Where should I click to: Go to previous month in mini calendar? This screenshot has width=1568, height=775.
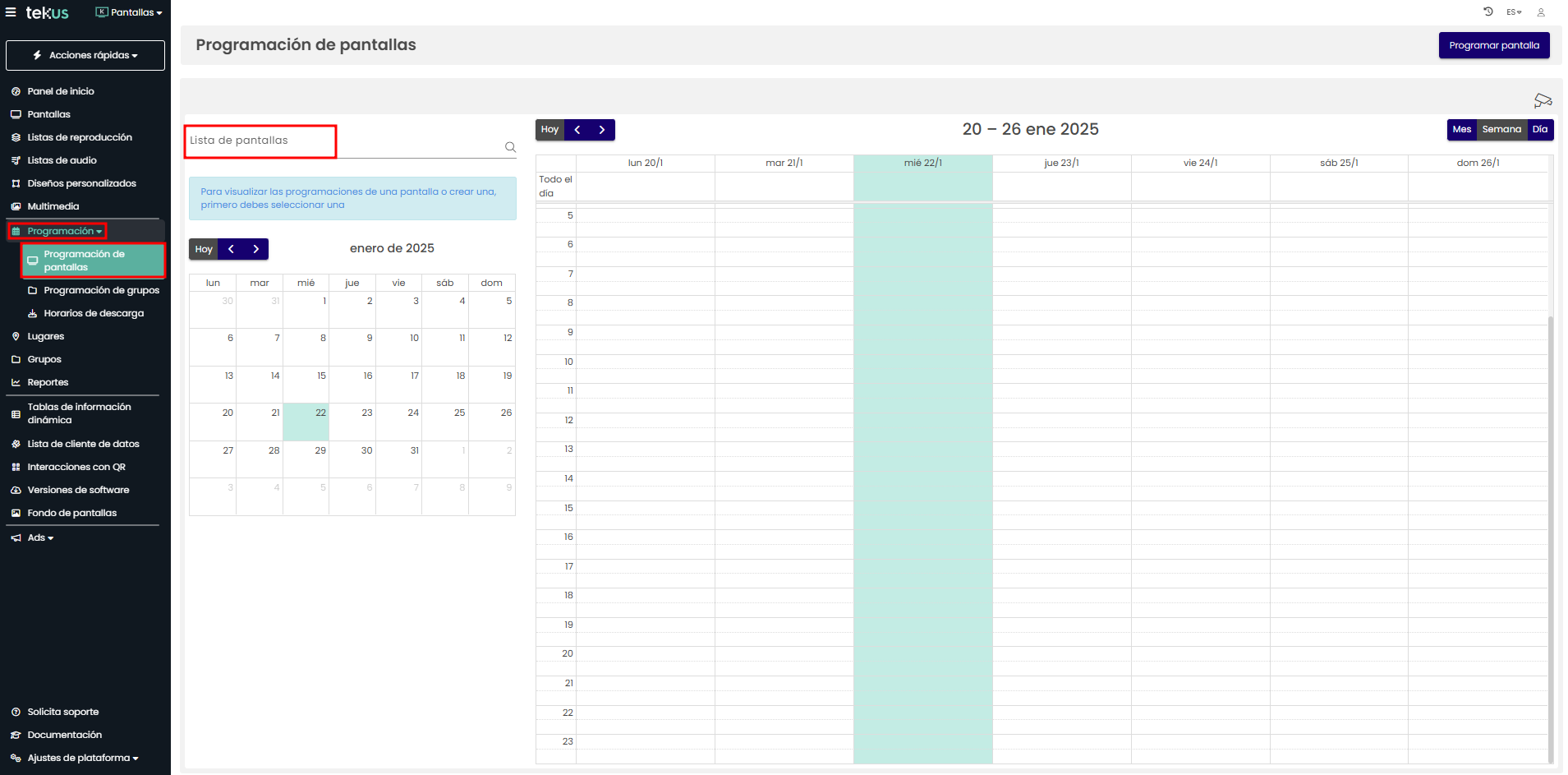point(232,249)
